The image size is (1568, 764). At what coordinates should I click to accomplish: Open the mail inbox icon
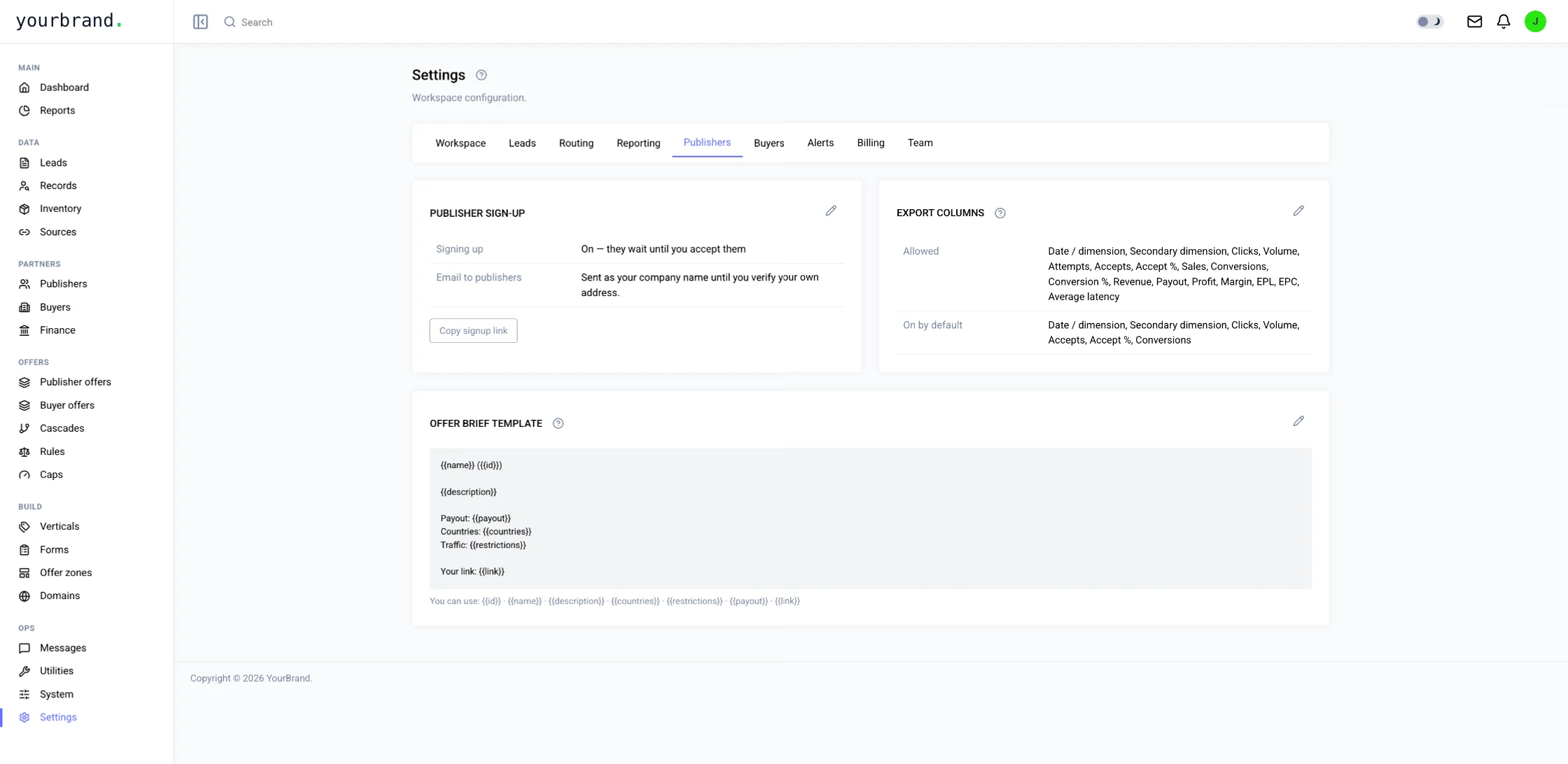tap(1474, 22)
